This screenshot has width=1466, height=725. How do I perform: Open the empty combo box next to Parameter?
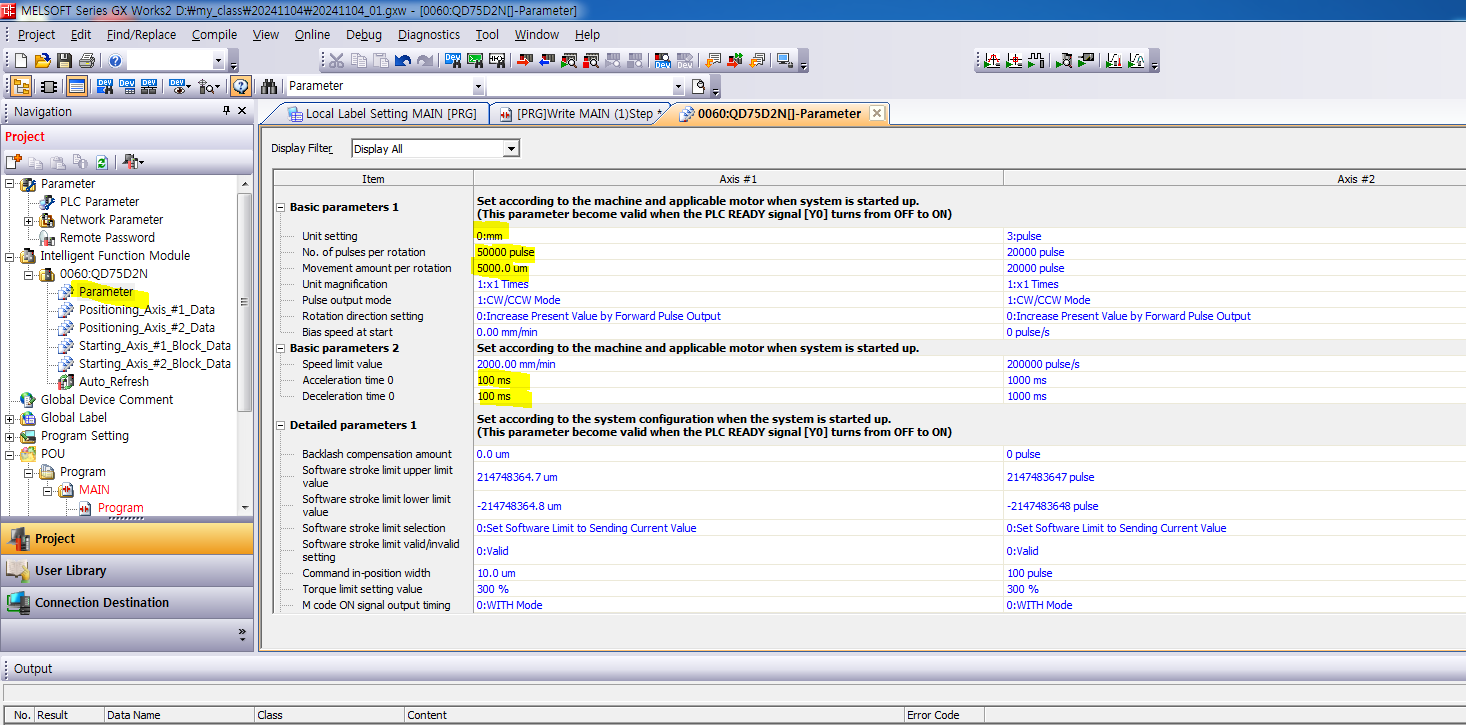click(x=679, y=86)
